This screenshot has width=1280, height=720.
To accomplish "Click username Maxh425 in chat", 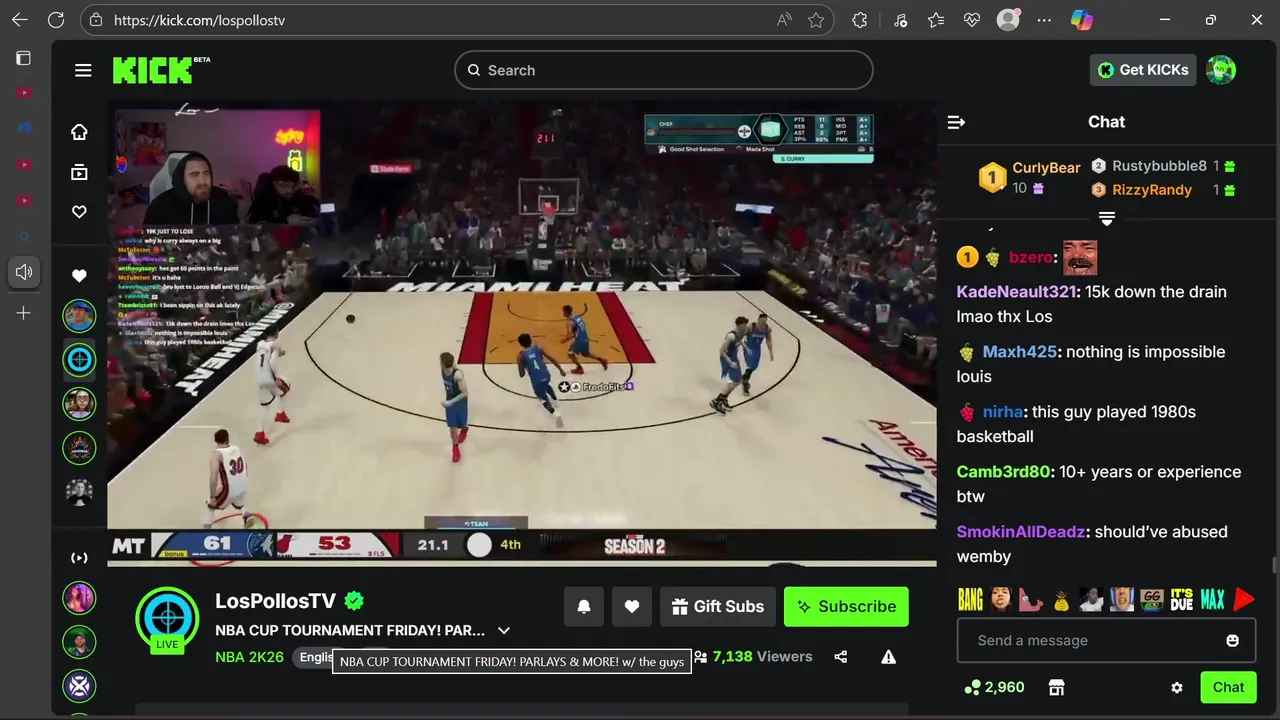I will click(1020, 352).
